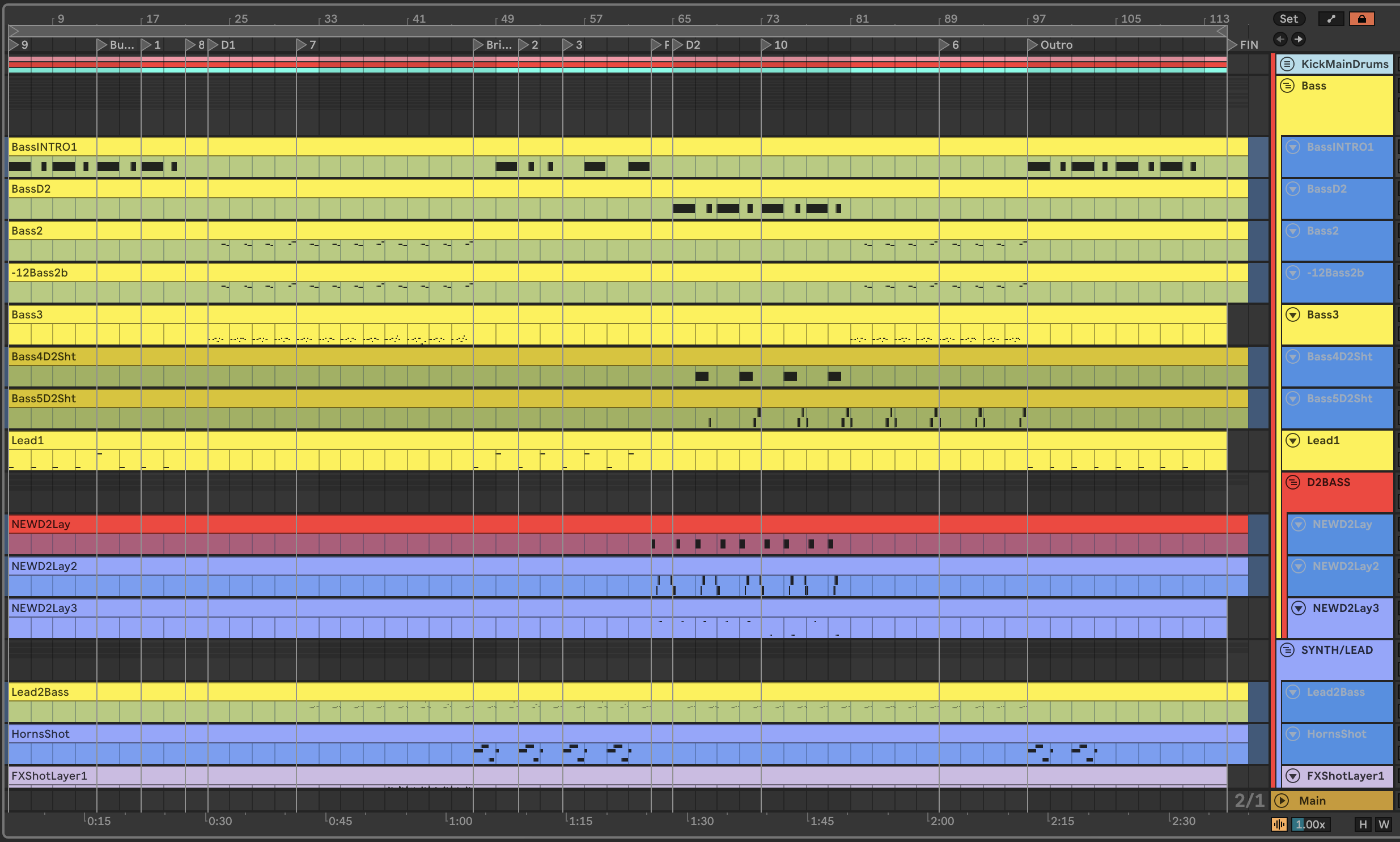
Task: Collapse the KickMainDrums group track
Action: click(1287, 64)
